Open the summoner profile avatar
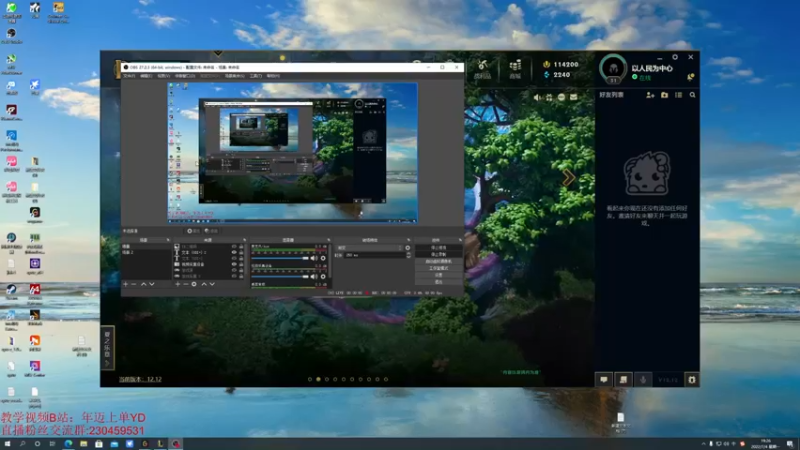Image resolution: width=800 pixels, height=450 pixels. click(x=613, y=68)
